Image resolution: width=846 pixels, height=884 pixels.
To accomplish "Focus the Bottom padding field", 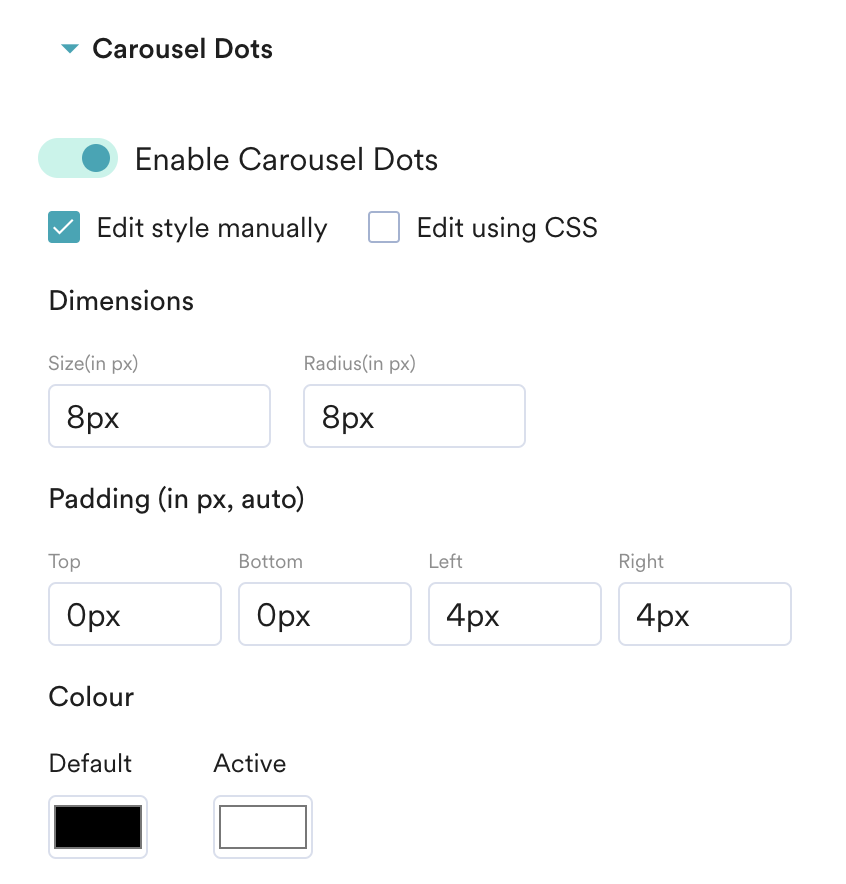I will click(x=325, y=615).
